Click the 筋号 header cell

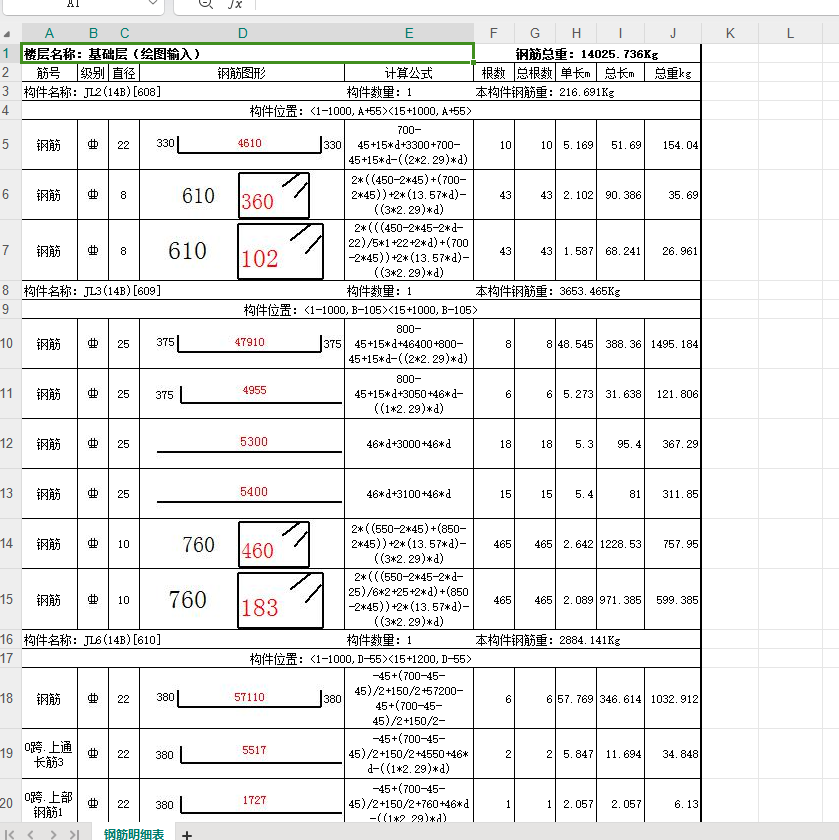pyautogui.click(x=49, y=73)
